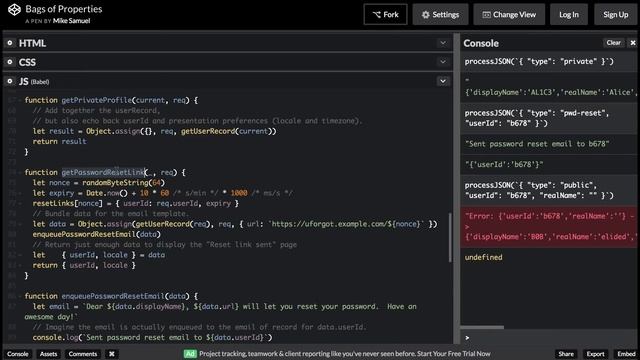Open the CSS panel settings gear

click(10, 62)
